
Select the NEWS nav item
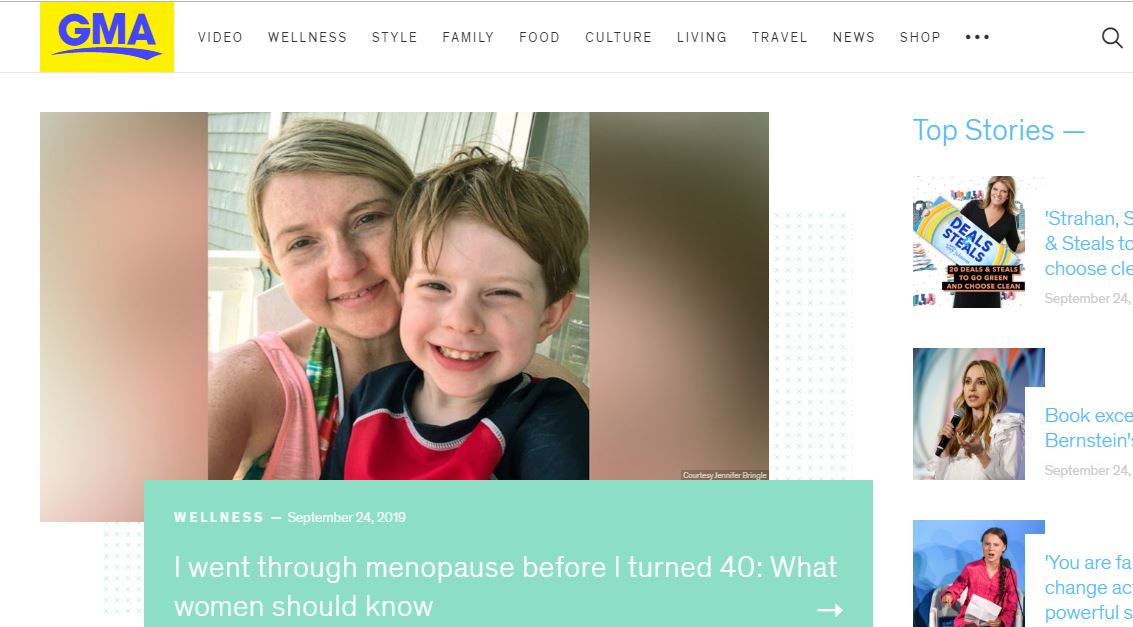pyautogui.click(x=853, y=37)
